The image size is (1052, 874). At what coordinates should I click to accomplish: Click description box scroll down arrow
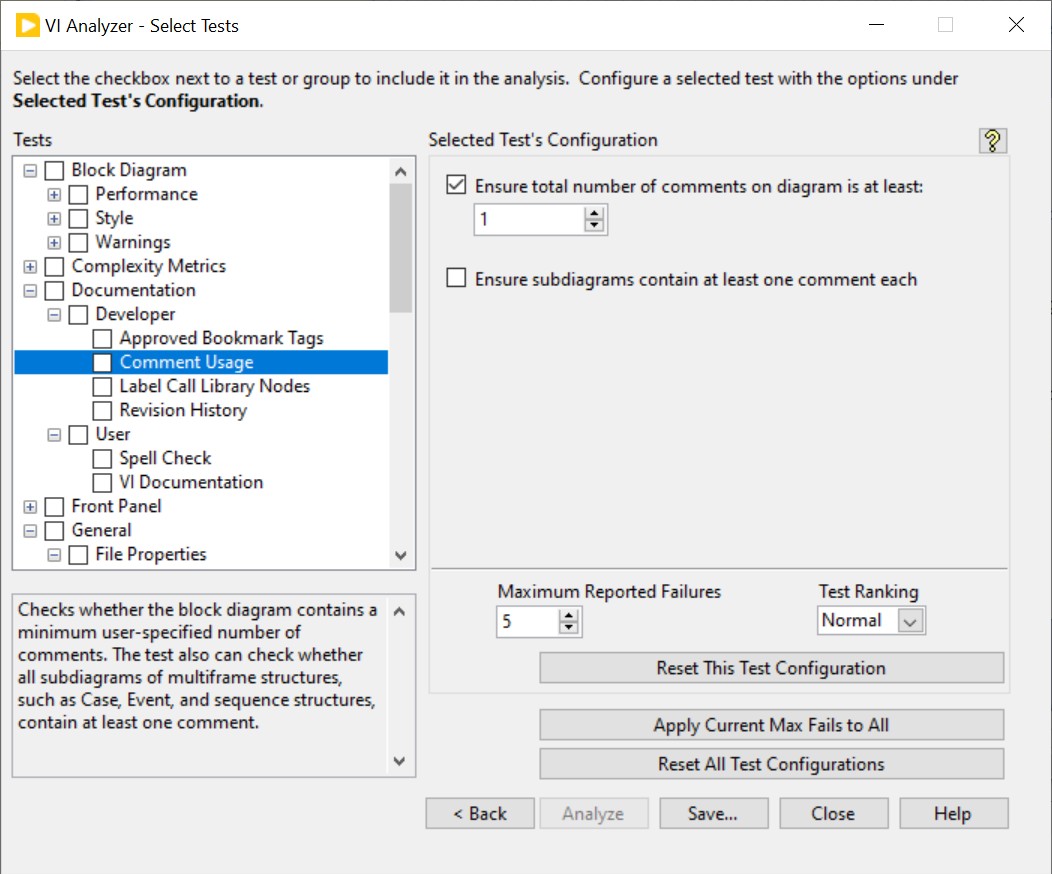(399, 761)
